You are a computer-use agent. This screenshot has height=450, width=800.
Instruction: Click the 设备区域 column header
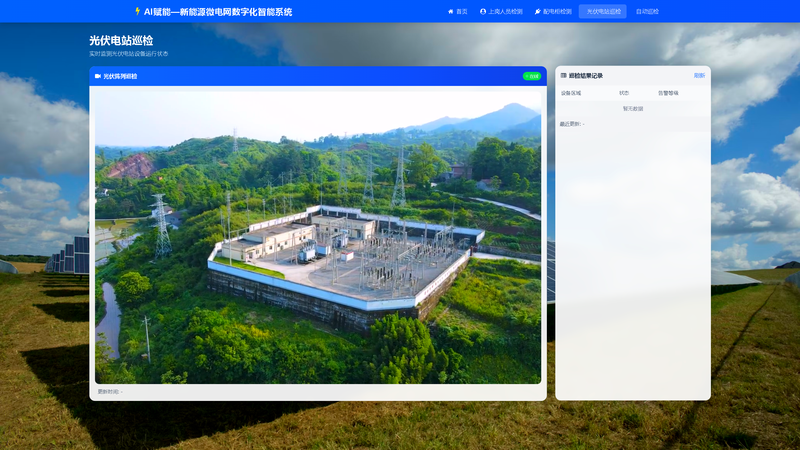(x=571, y=93)
